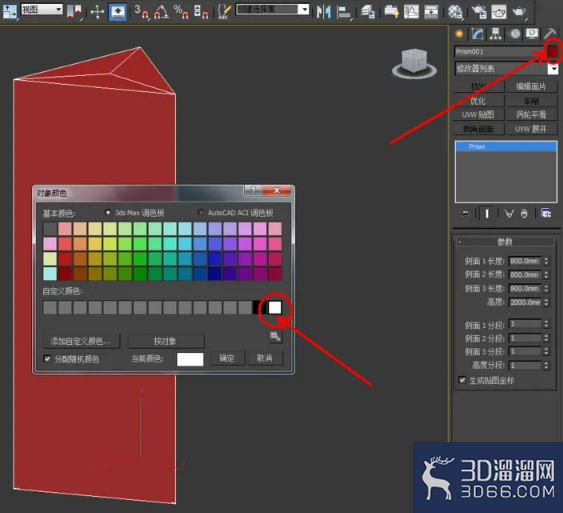Click the Render Production teapot
563x513 pixels.
click(x=519, y=11)
